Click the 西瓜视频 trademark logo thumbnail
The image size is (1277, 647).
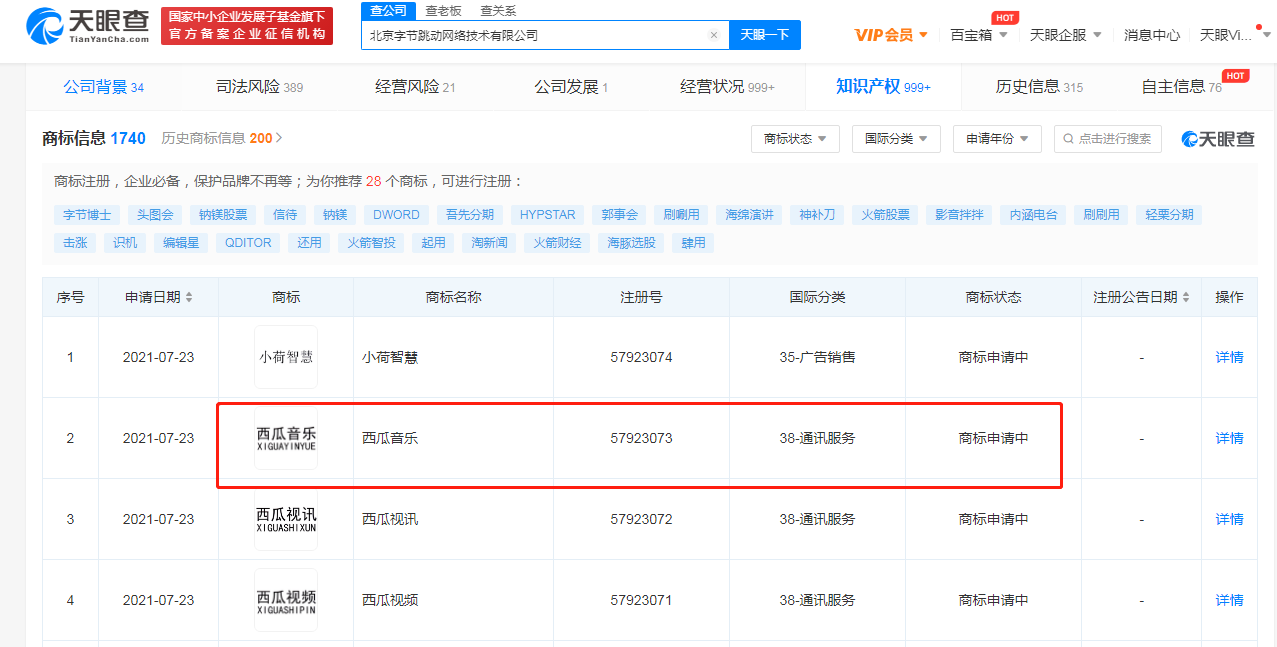click(286, 600)
